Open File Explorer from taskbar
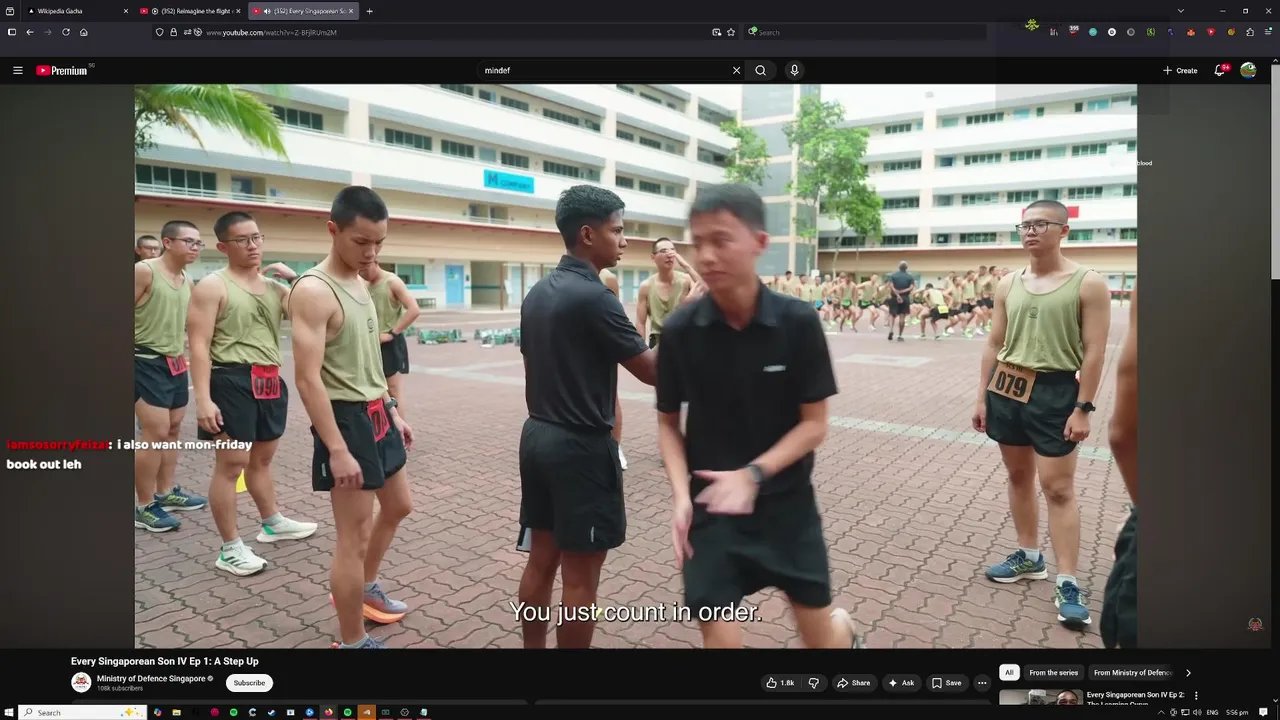 (x=176, y=712)
